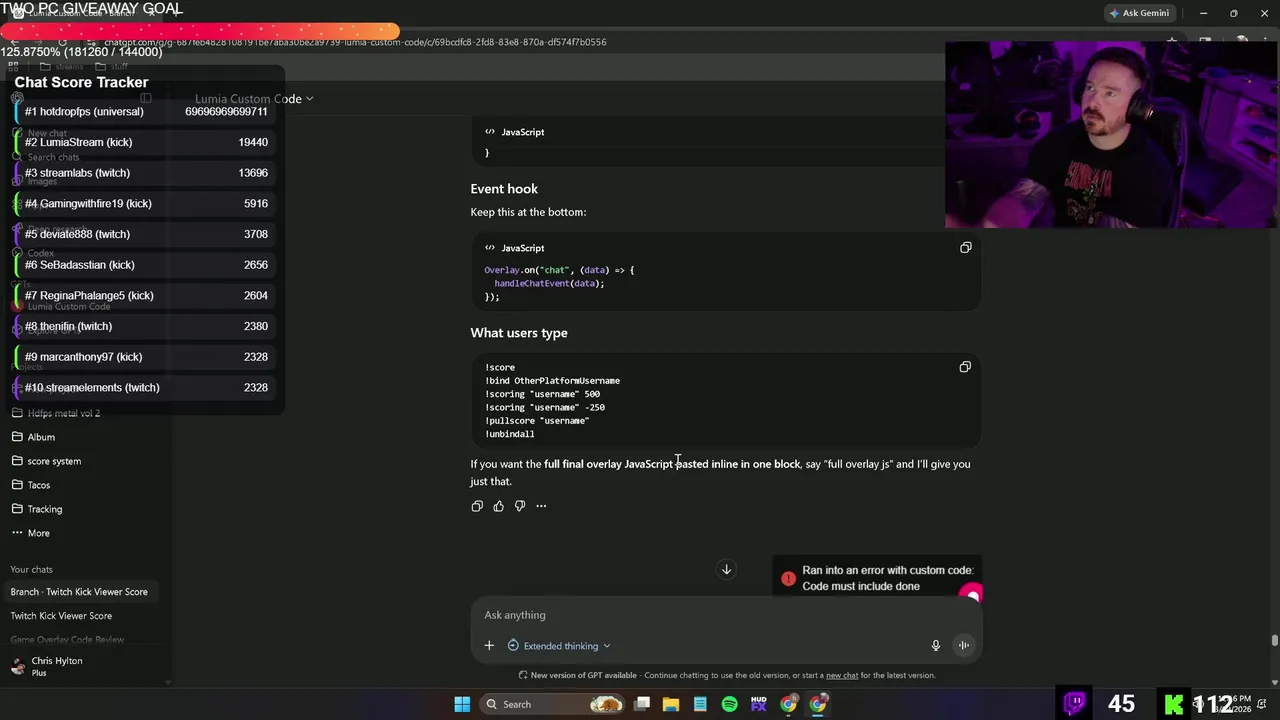Image resolution: width=1280 pixels, height=720 pixels.
Task: Select #6 SeBadasstian (kick) tracker row
Action: point(146,265)
